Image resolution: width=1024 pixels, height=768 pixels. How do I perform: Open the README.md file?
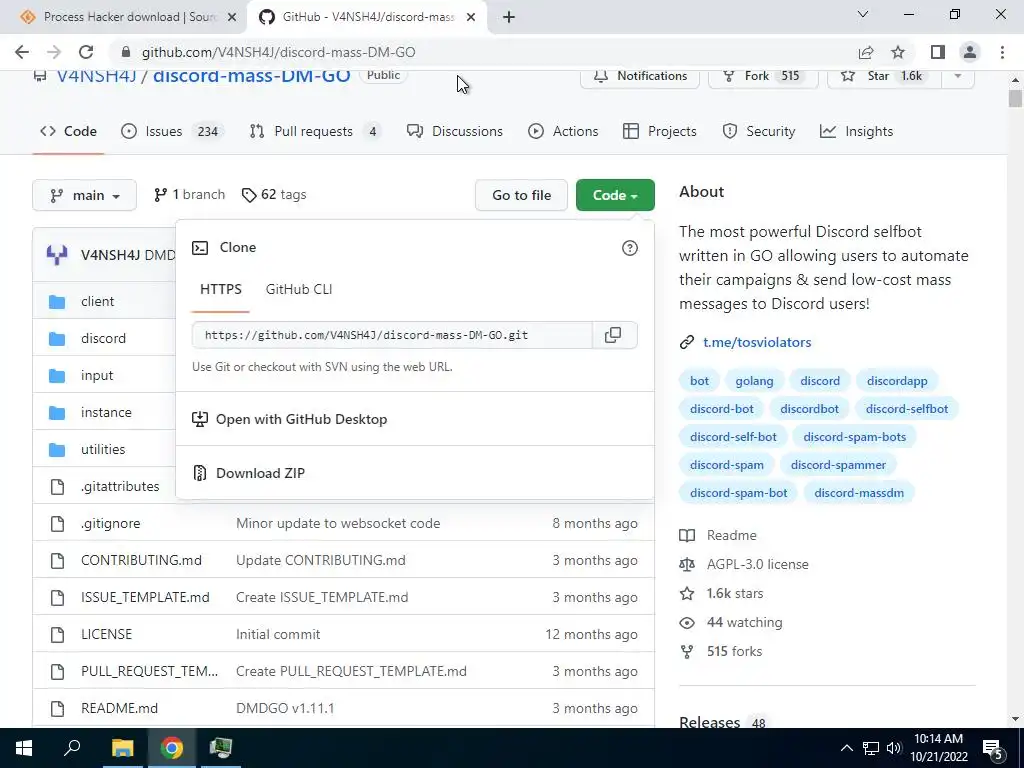click(x=120, y=709)
